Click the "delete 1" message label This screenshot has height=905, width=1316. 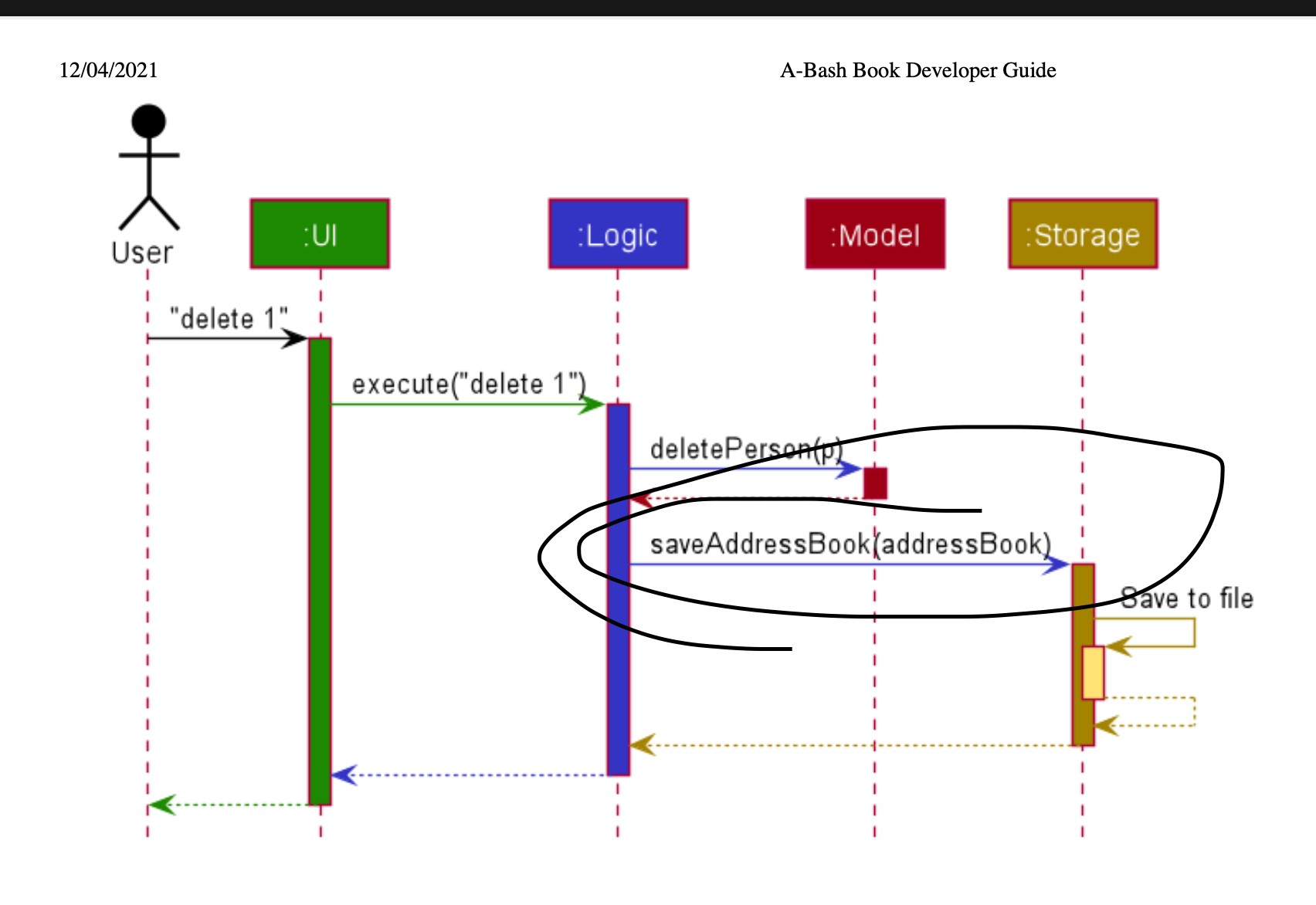(229, 318)
